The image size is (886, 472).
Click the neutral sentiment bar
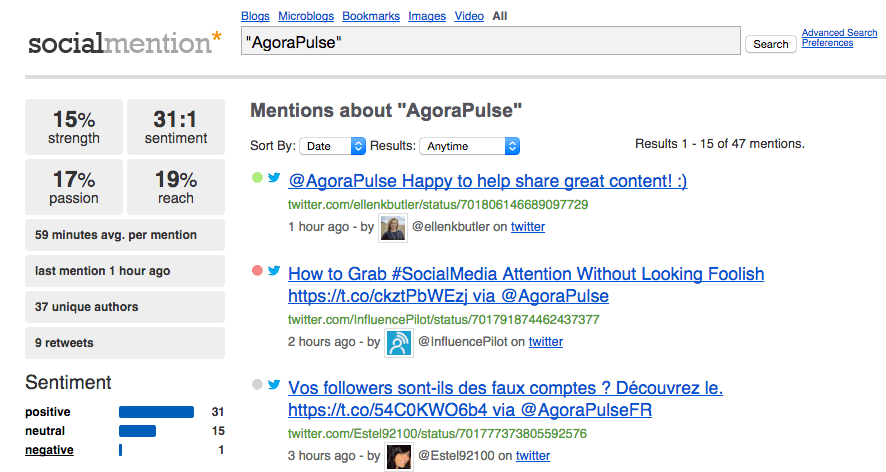click(x=137, y=431)
